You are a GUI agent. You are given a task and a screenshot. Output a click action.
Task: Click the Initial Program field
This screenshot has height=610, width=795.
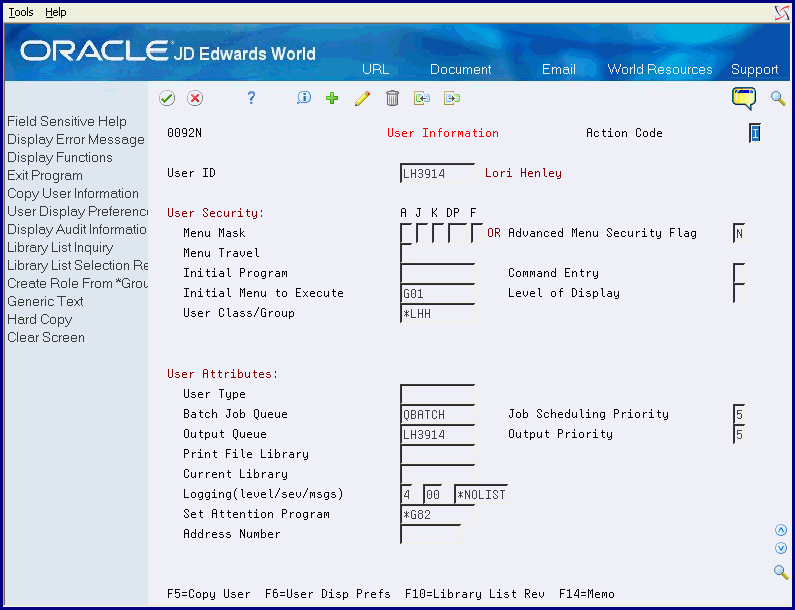[x=437, y=273]
